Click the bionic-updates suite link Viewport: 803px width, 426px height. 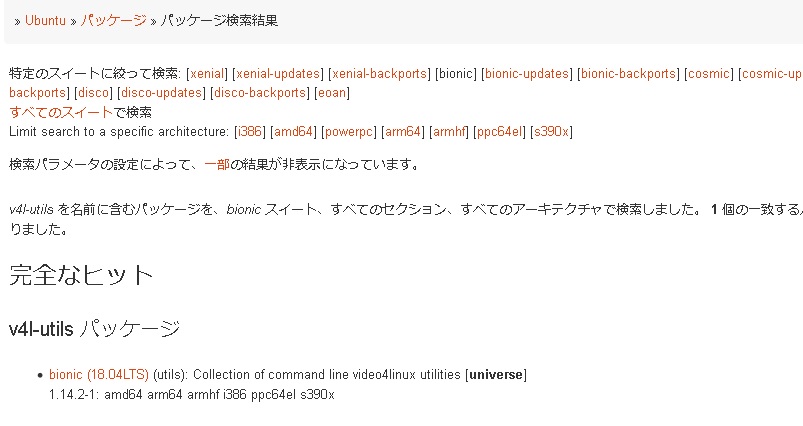click(527, 74)
